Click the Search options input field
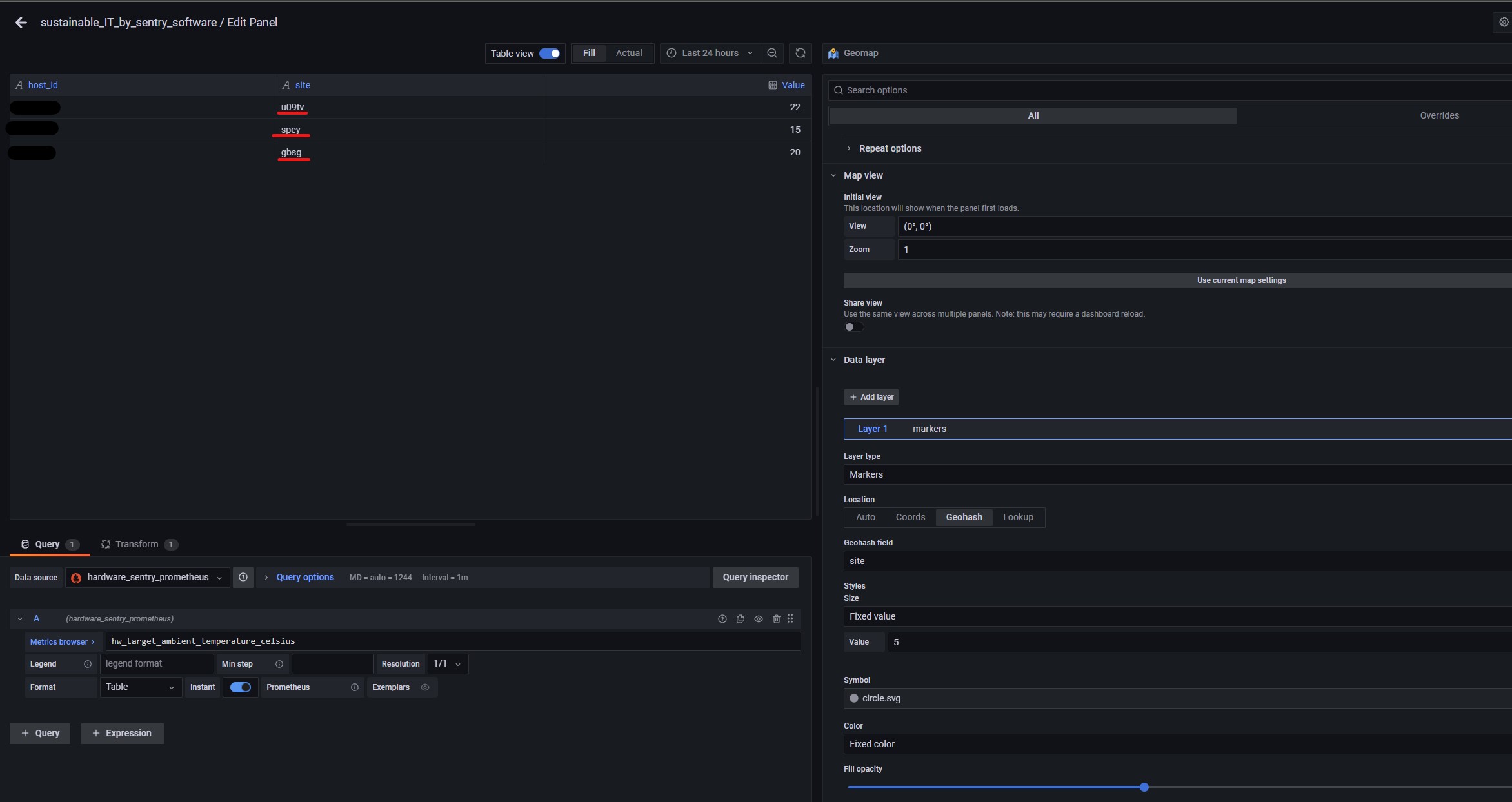 coord(1171,90)
